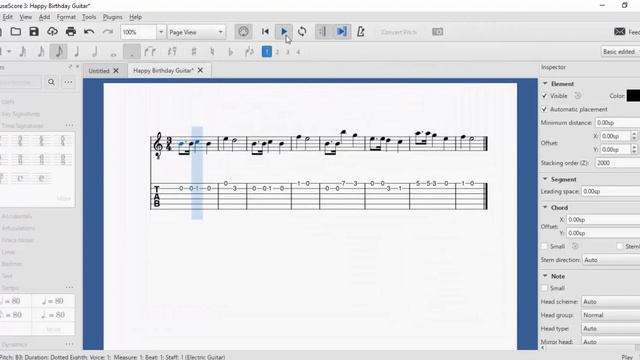Click the Stacking order field

(618, 163)
